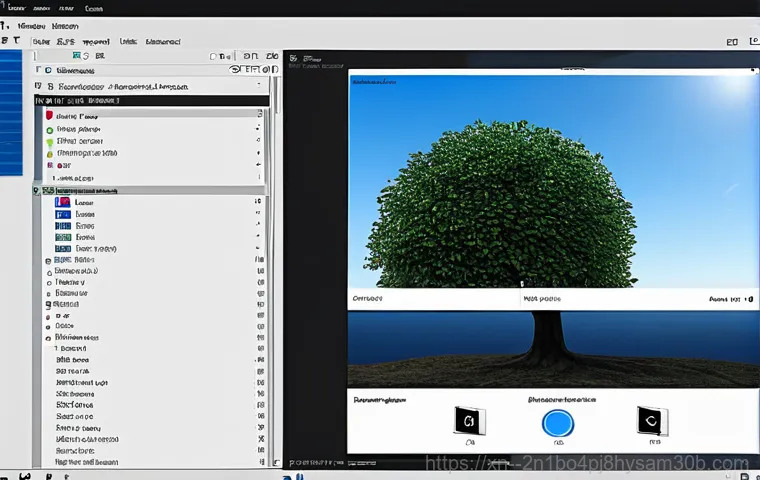This screenshot has height=480, width=760.
Task: Click the right black square icon below the preview
Action: [651, 421]
